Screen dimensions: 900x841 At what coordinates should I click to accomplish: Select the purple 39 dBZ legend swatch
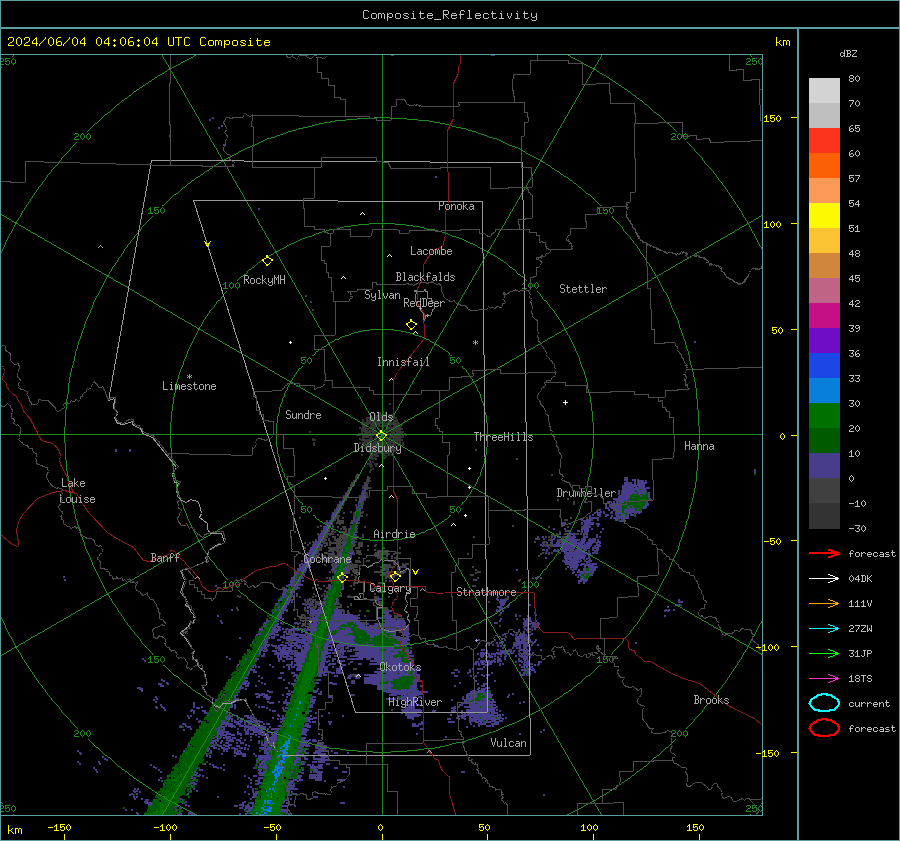(824, 340)
